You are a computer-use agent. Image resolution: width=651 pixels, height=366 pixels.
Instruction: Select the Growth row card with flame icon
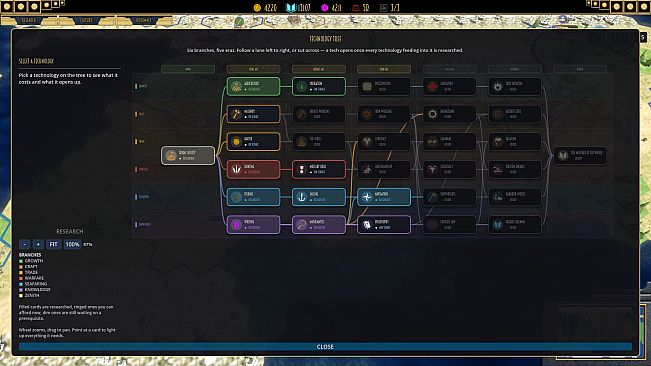[x=515, y=86]
